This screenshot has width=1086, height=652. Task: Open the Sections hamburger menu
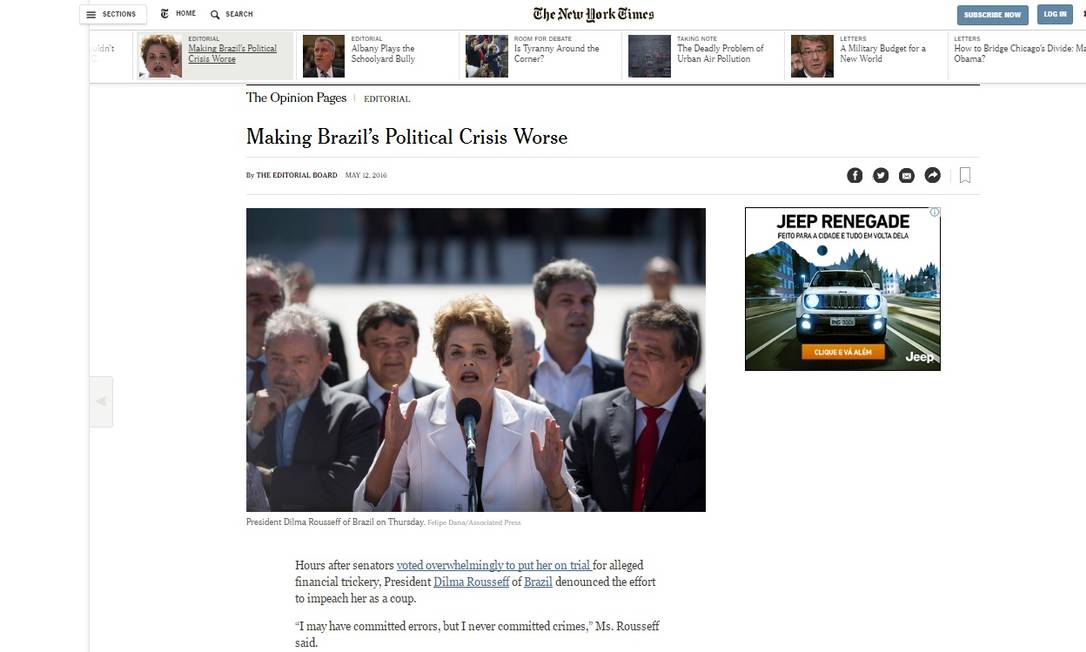113,14
